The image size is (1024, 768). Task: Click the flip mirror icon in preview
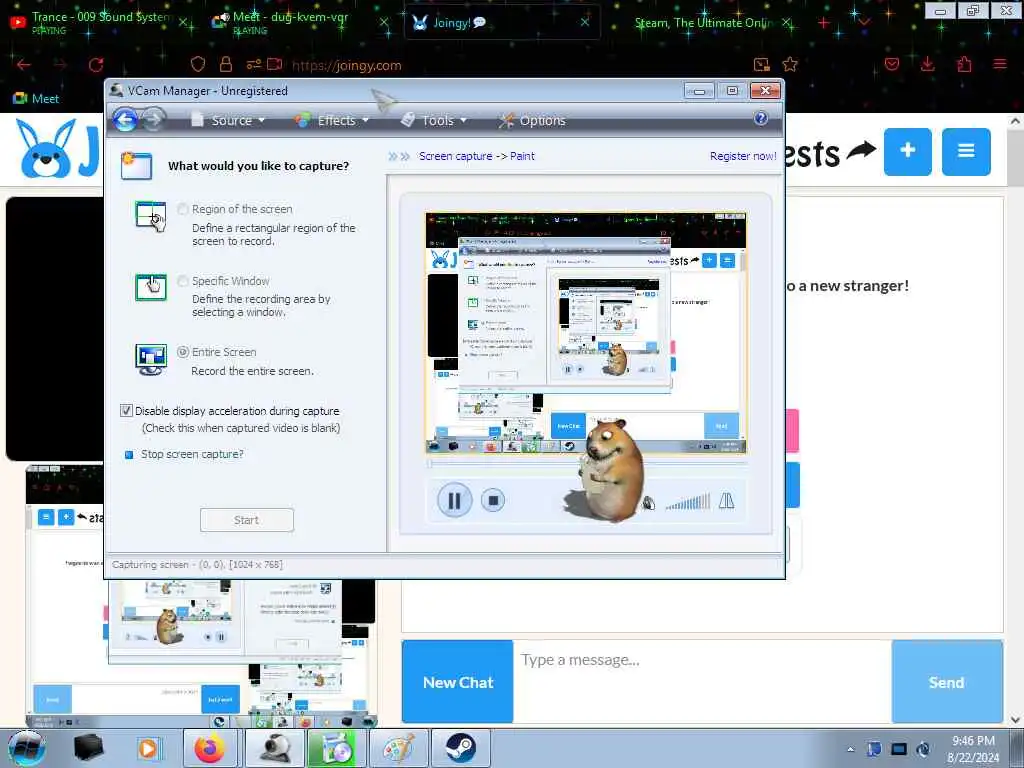[x=726, y=501]
